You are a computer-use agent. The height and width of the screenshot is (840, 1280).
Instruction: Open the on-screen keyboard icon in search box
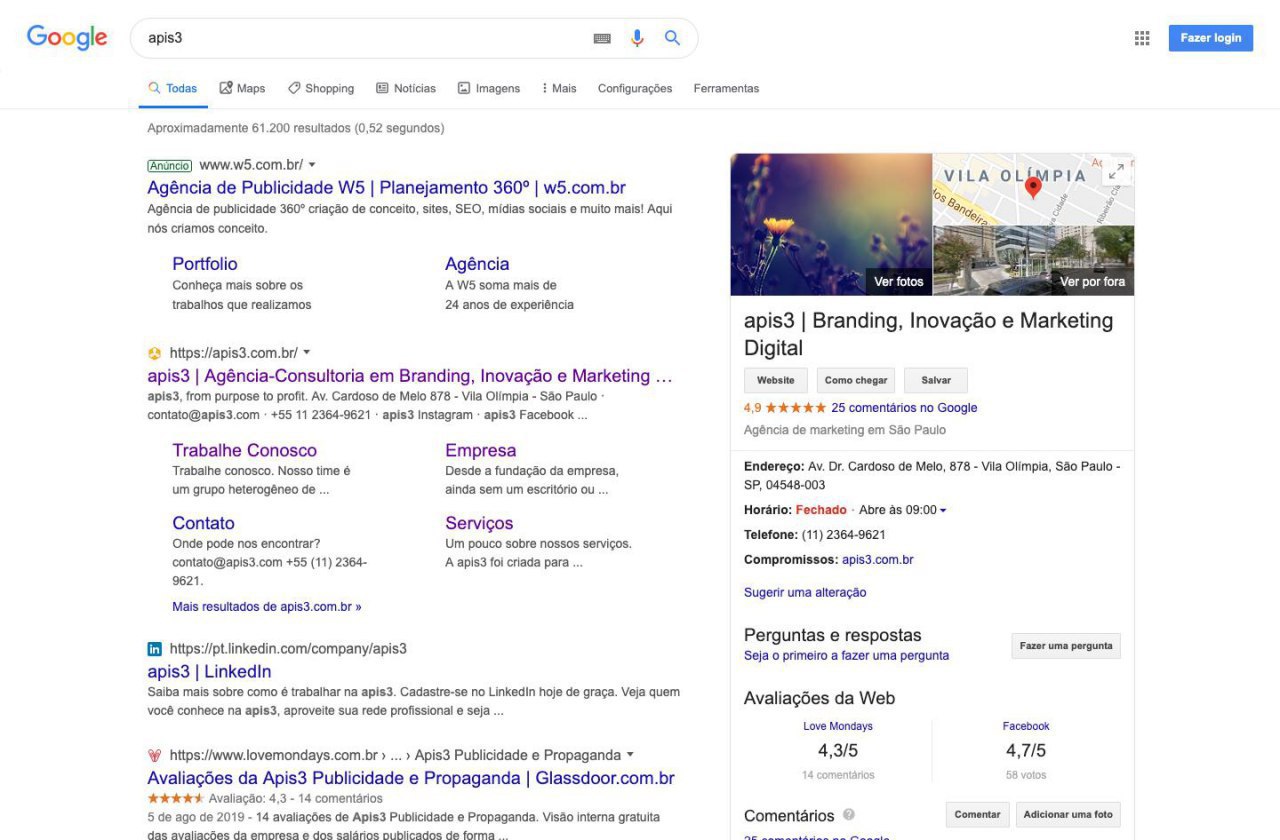(x=602, y=38)
